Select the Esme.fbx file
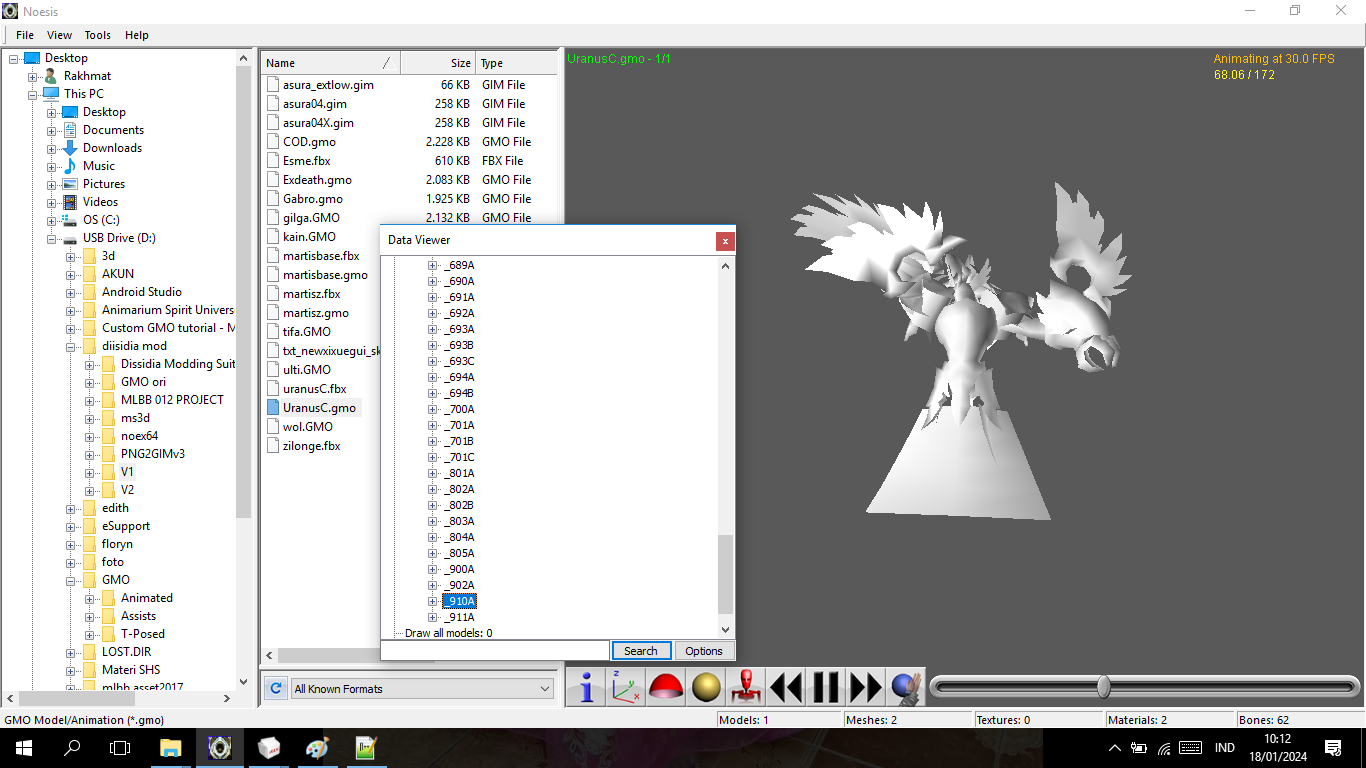 point(306,161)
